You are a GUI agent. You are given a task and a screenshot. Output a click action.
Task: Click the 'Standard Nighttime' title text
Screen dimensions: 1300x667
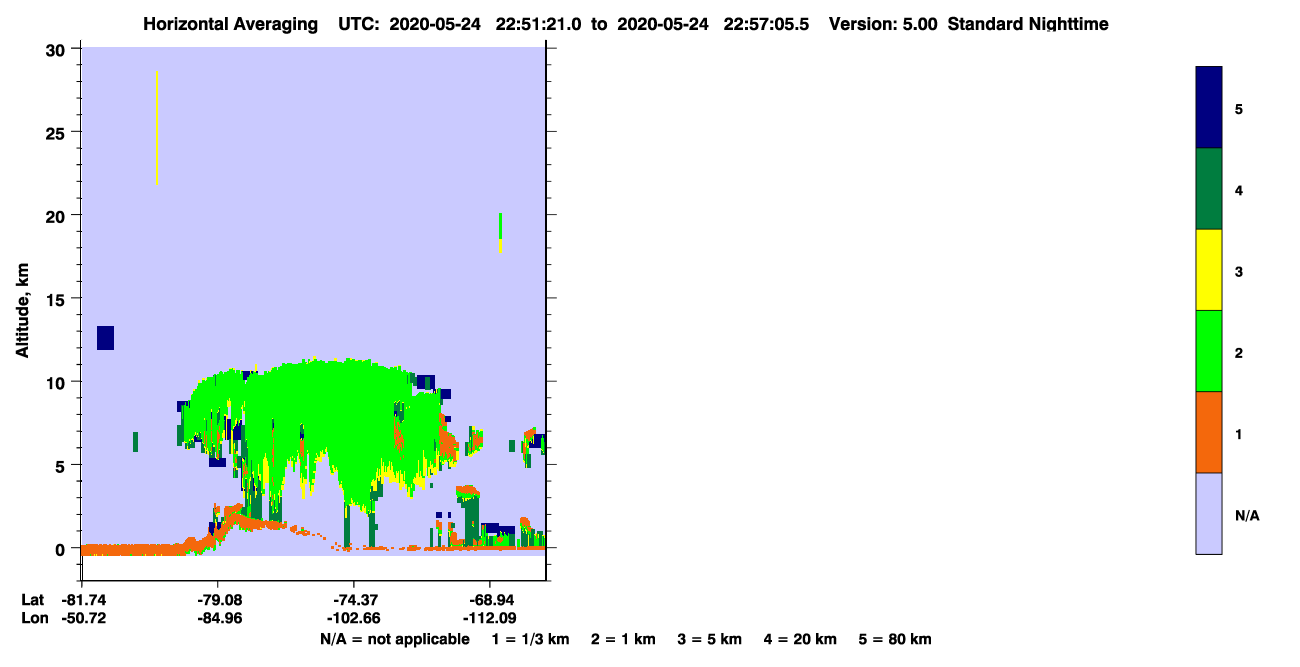coord(1028,24)
